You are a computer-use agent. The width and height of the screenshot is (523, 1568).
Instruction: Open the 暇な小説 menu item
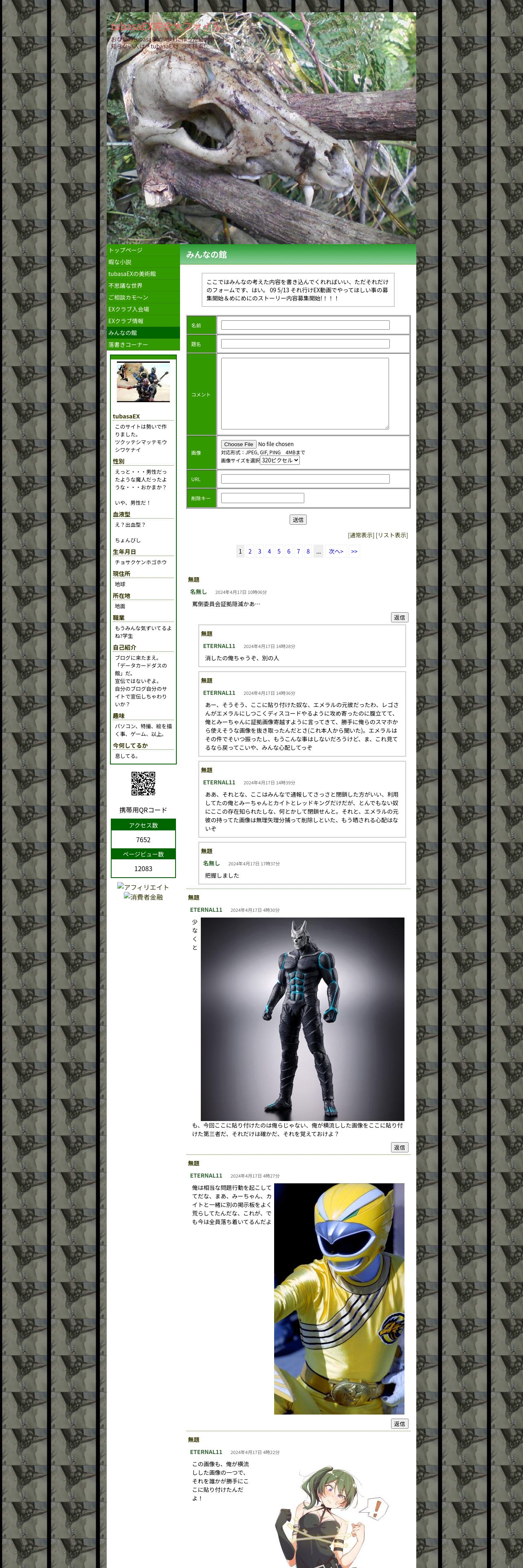(x=143, y=262)
